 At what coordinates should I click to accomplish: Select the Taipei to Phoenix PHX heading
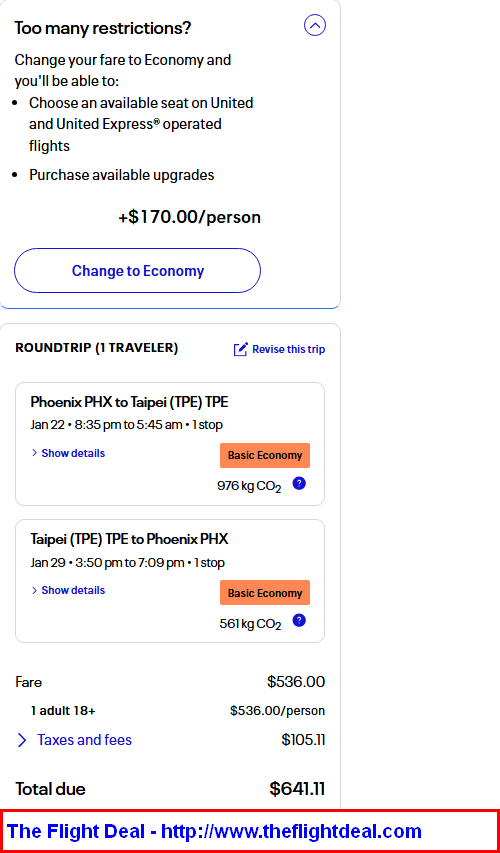pos(129,539)
